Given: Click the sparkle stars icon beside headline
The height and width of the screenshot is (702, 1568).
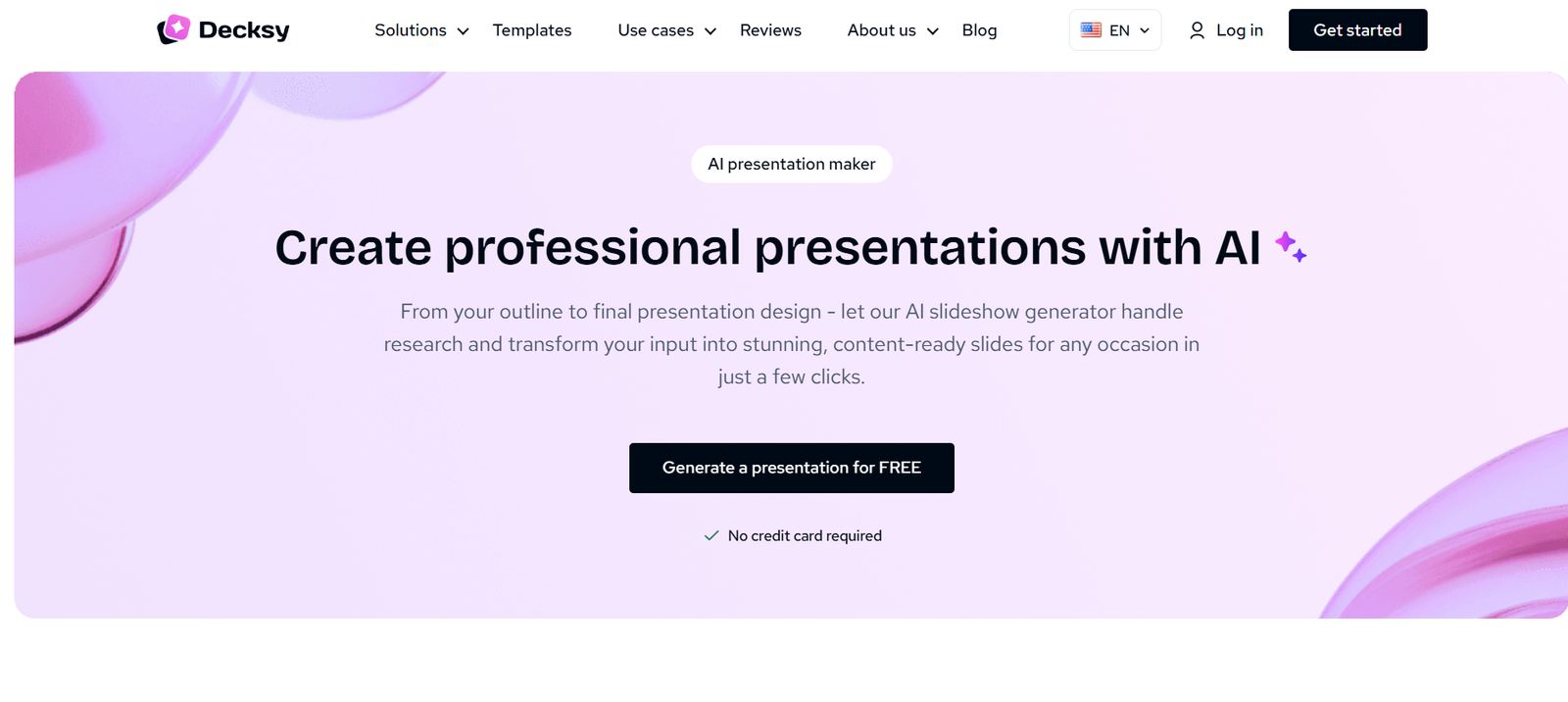Looking at the screenshot, I should (1291, 246).
